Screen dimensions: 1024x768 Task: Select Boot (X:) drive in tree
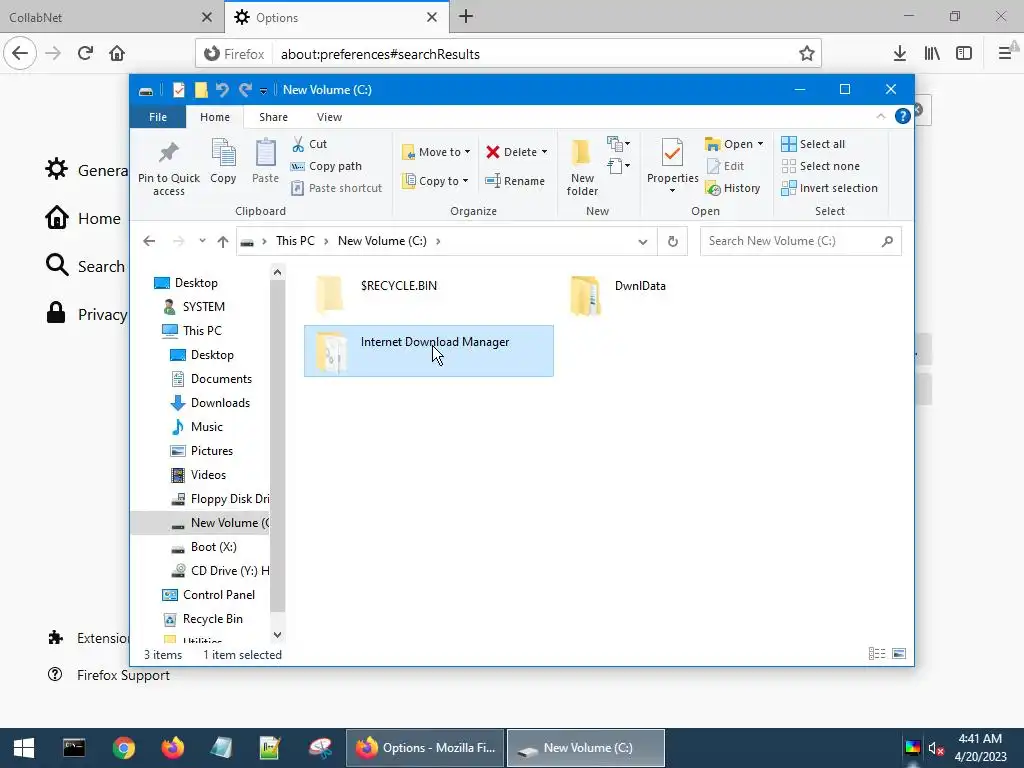tap(214, 547)
